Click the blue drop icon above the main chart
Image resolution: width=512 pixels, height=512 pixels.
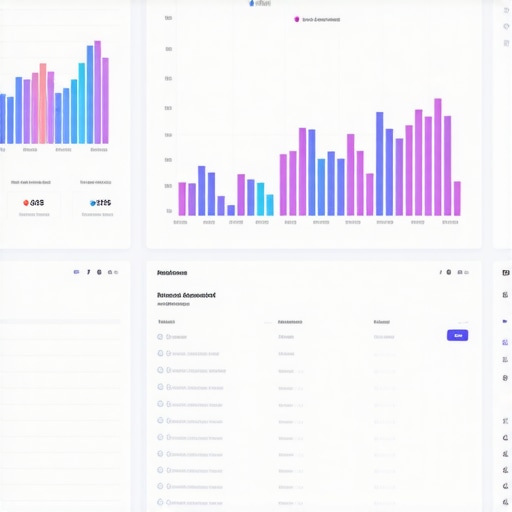pos(252,3)
